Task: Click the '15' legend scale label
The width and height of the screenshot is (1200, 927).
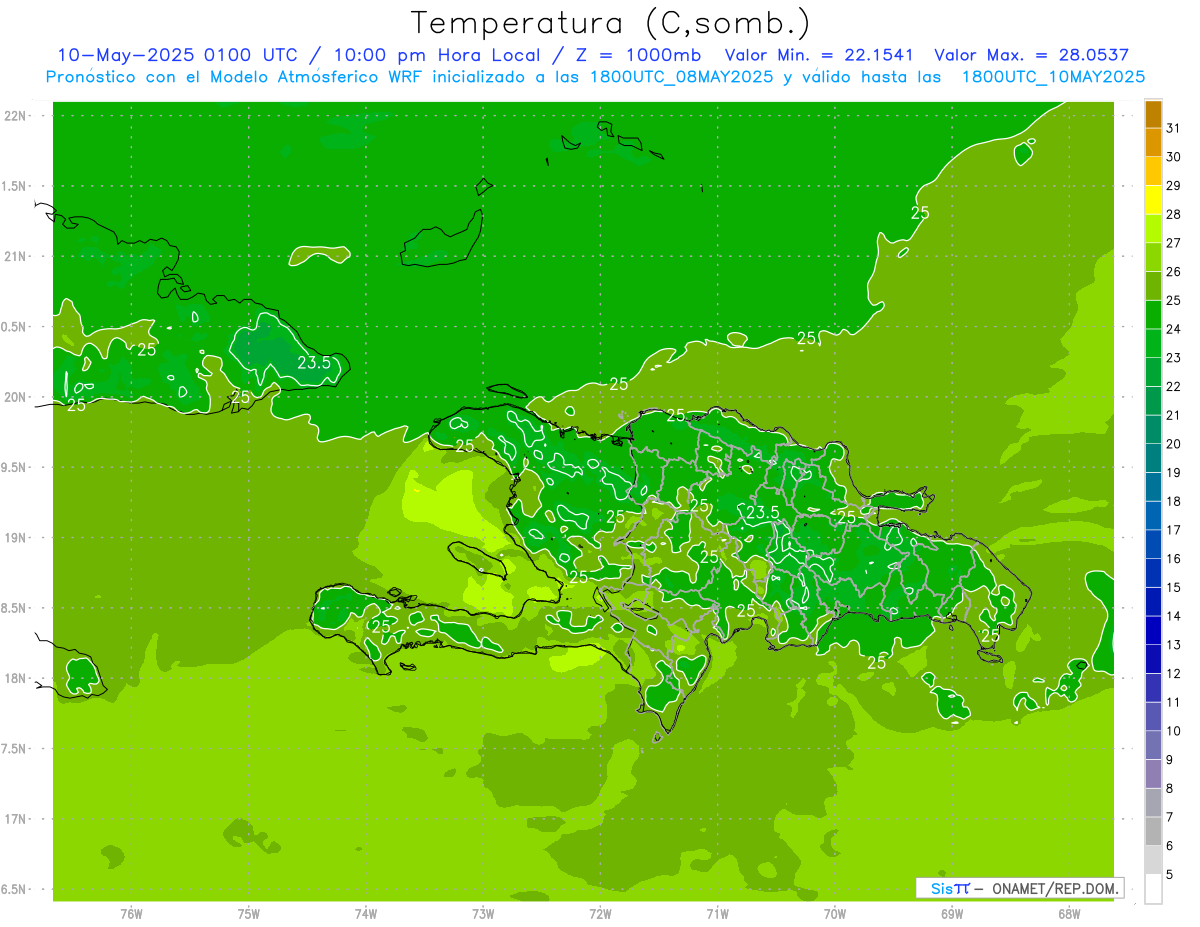Action: 1174,588
